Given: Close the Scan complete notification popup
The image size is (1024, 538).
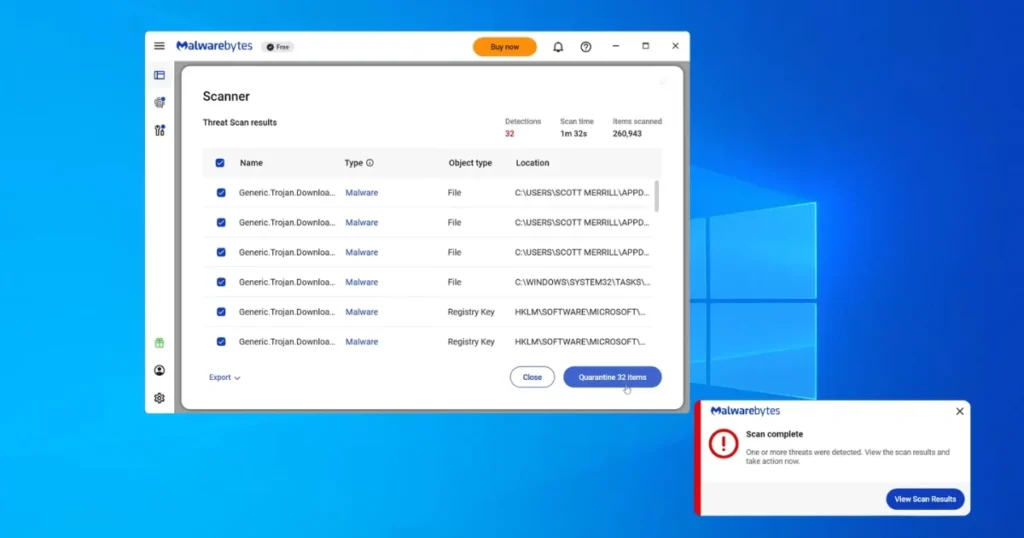Looking at the screenshot, I should coord(959,411).
